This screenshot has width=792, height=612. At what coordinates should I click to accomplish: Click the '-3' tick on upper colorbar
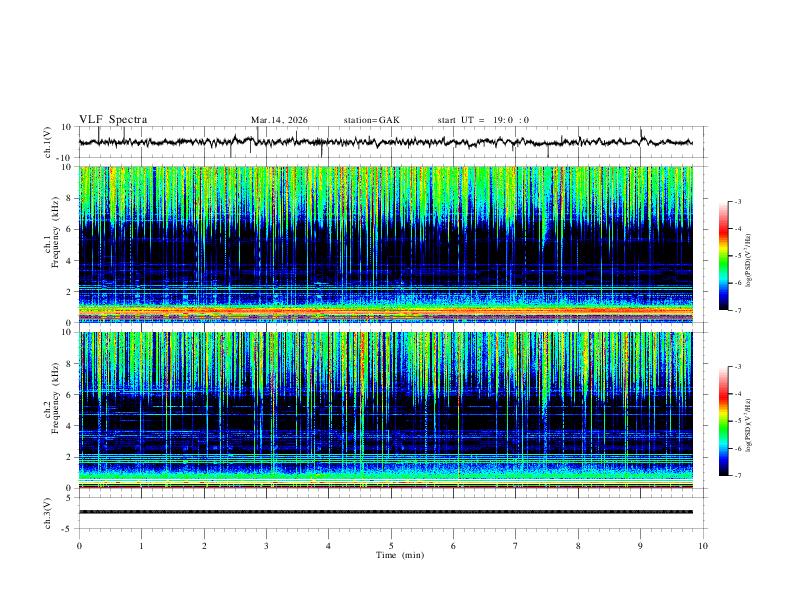pyautogui.click(x=737, y=202)
